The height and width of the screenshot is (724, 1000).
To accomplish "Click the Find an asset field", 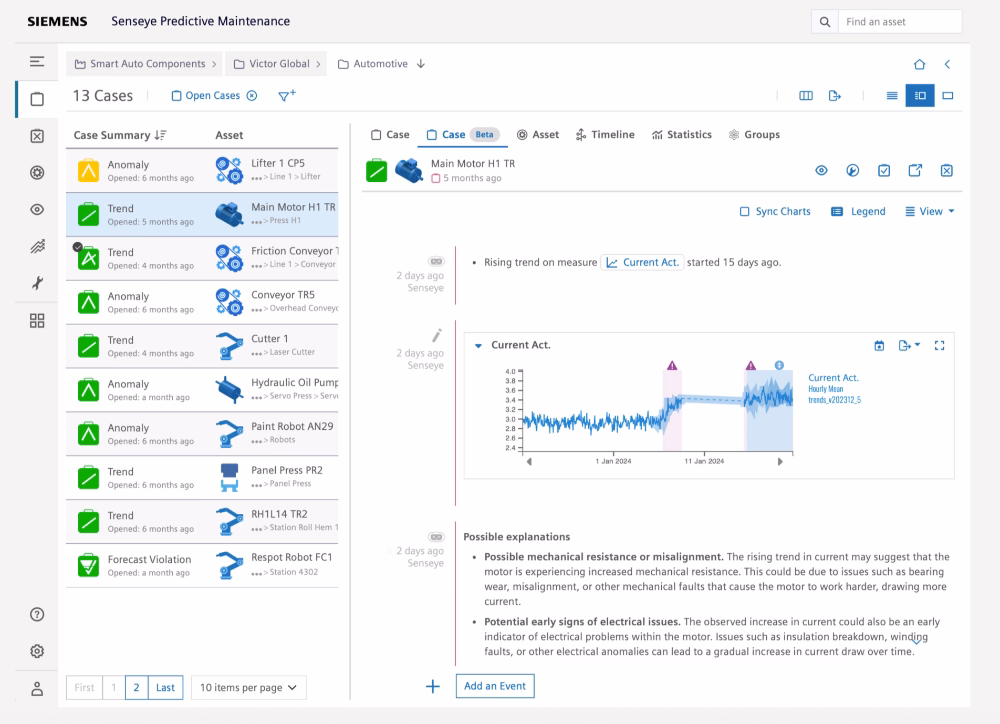I will click(900, 22).
